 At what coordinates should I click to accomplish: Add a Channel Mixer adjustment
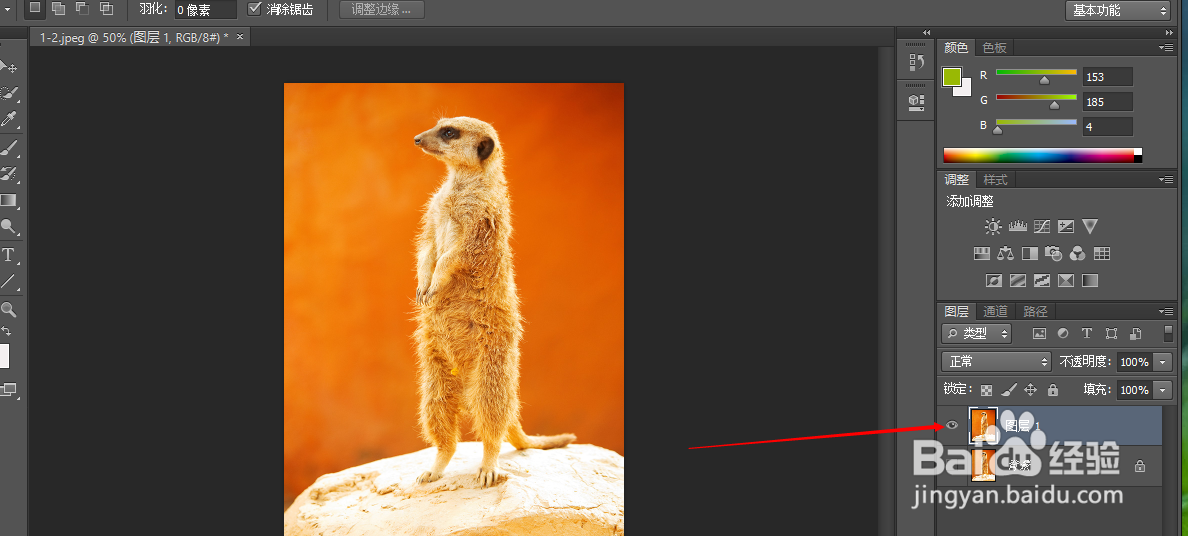(1077, 253)
